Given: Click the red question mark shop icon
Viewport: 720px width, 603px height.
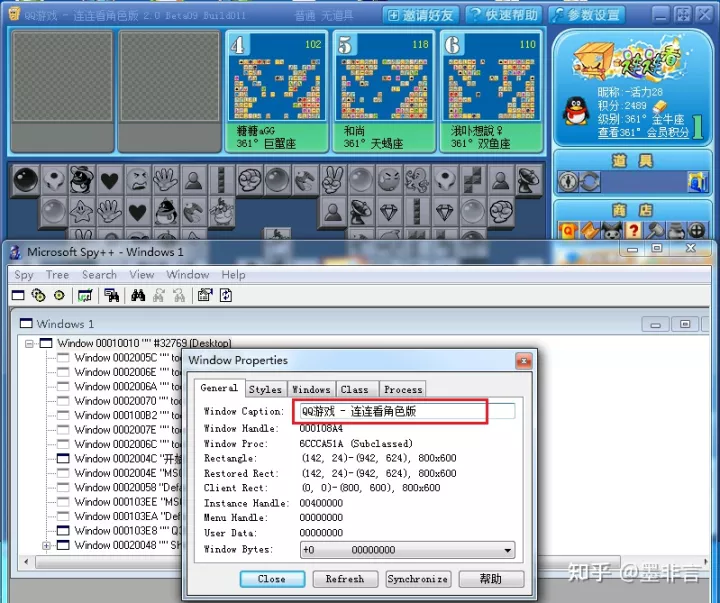Looking at the screenshot, I should (634, 230).
